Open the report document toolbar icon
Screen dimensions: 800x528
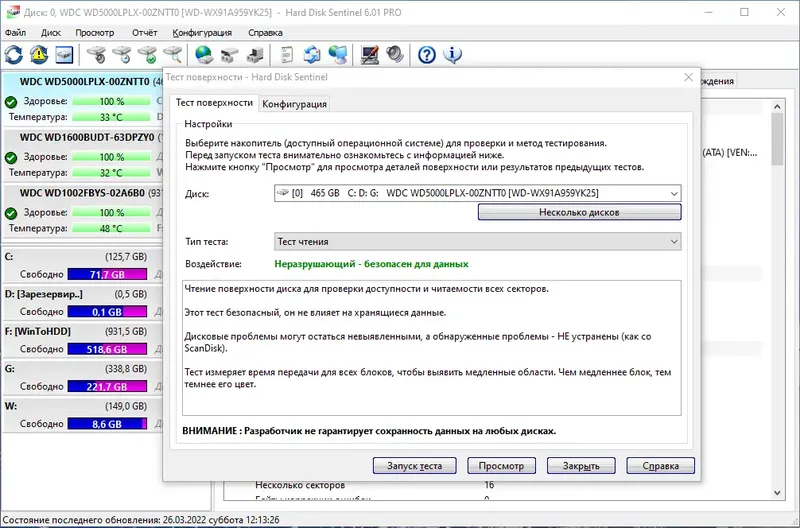pyautogui.click(x=287, y=55)
